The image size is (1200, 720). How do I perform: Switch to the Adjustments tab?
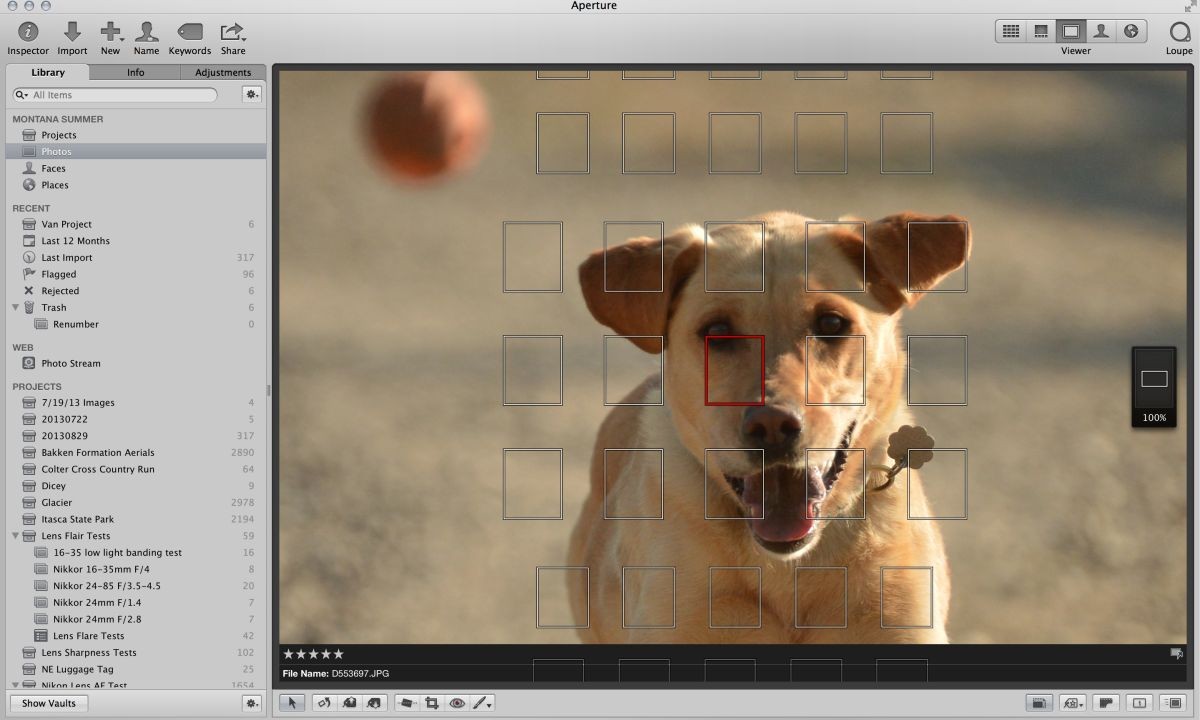point(223,72)
